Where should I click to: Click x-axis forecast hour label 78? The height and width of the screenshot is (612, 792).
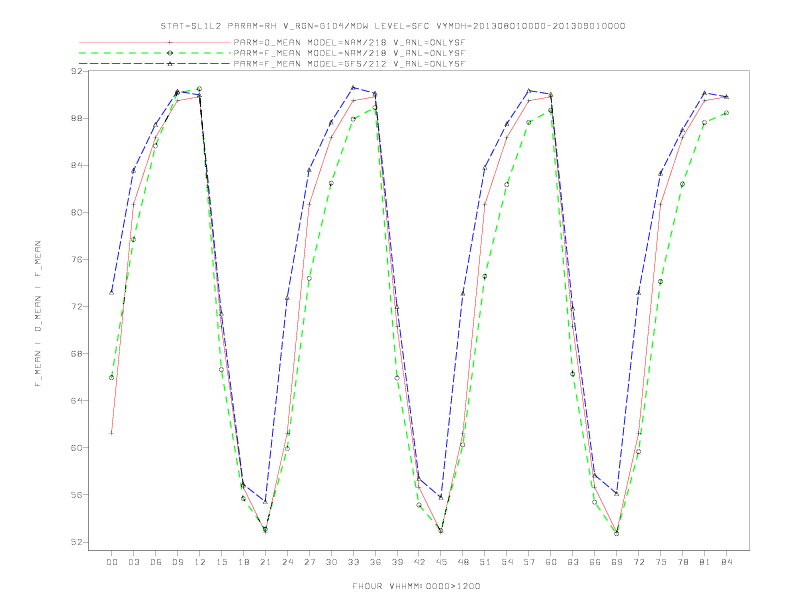(x=682, y=562)
